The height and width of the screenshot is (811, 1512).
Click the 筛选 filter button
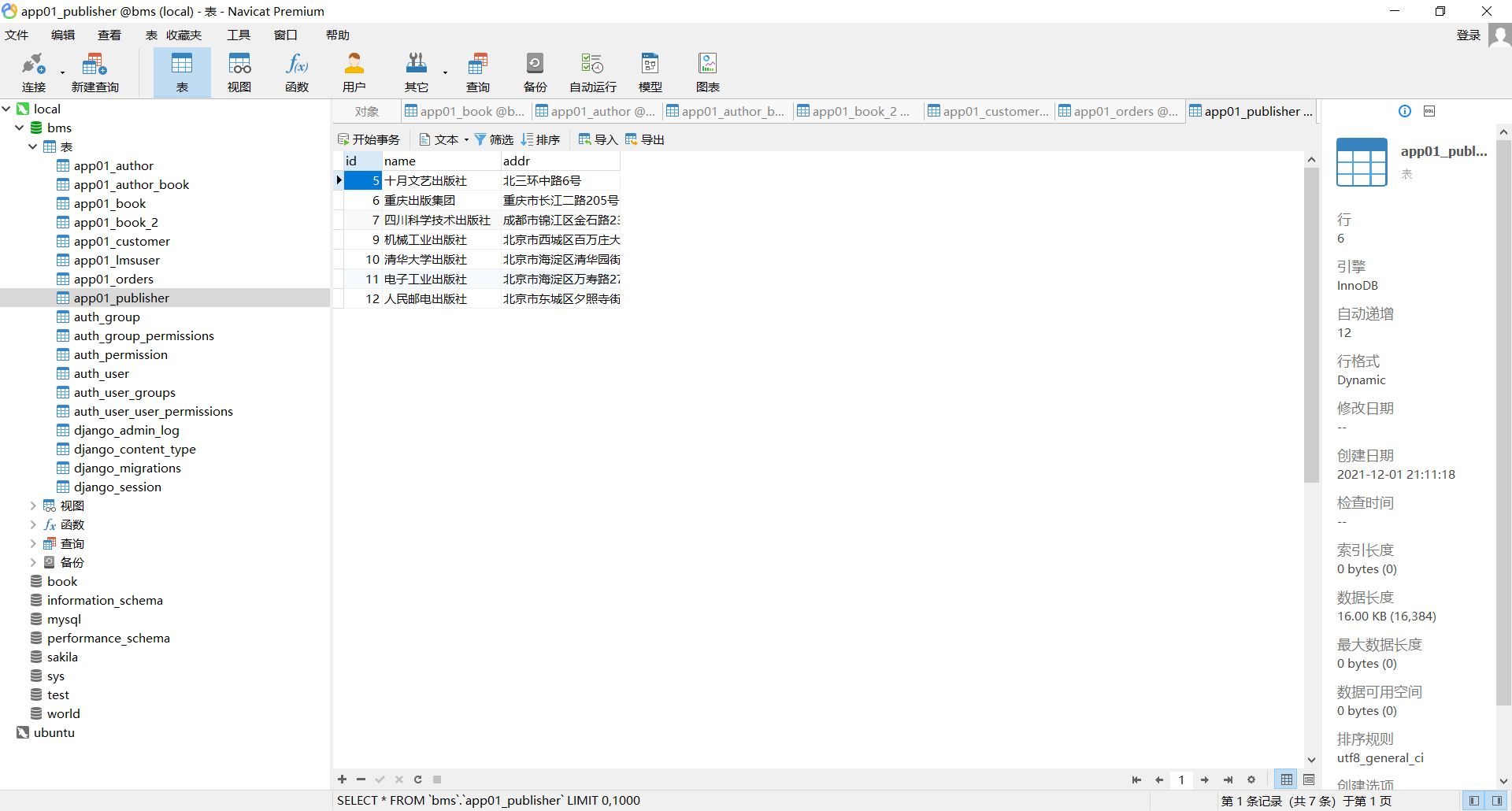click(x=494, y=139)
